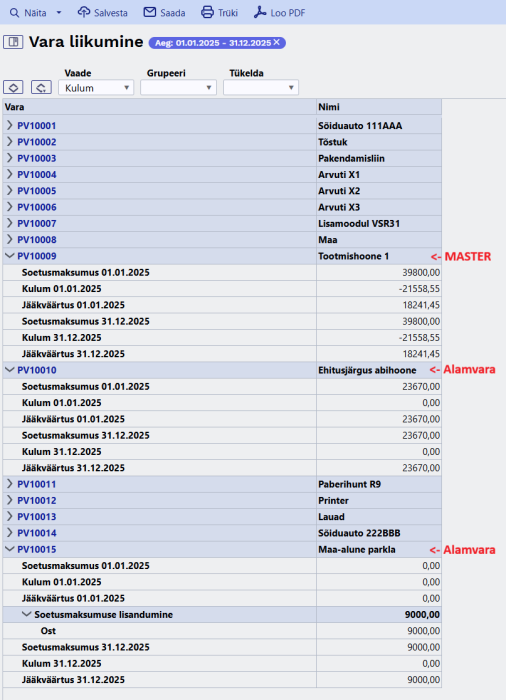Expand the PV10008 row
This screenshot has width=506, height=700.
tap(9, 239)
